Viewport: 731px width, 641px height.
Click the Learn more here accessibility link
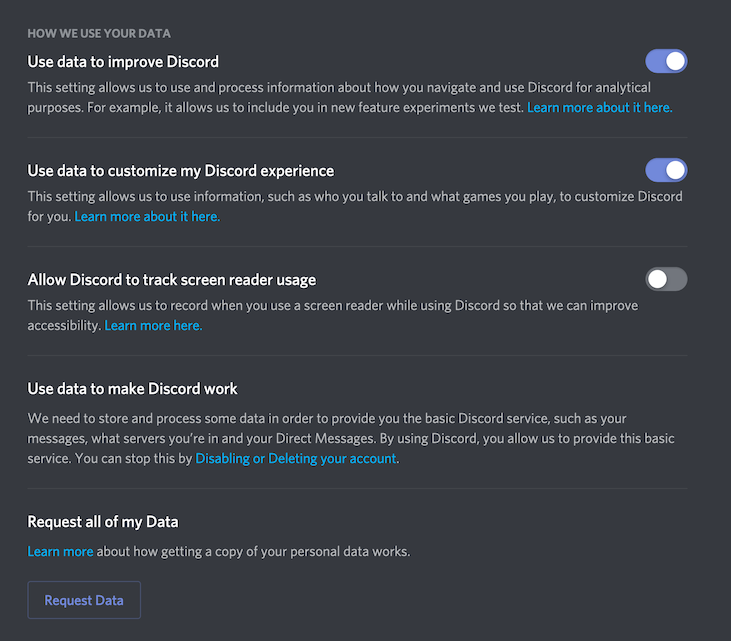(153, 325)
